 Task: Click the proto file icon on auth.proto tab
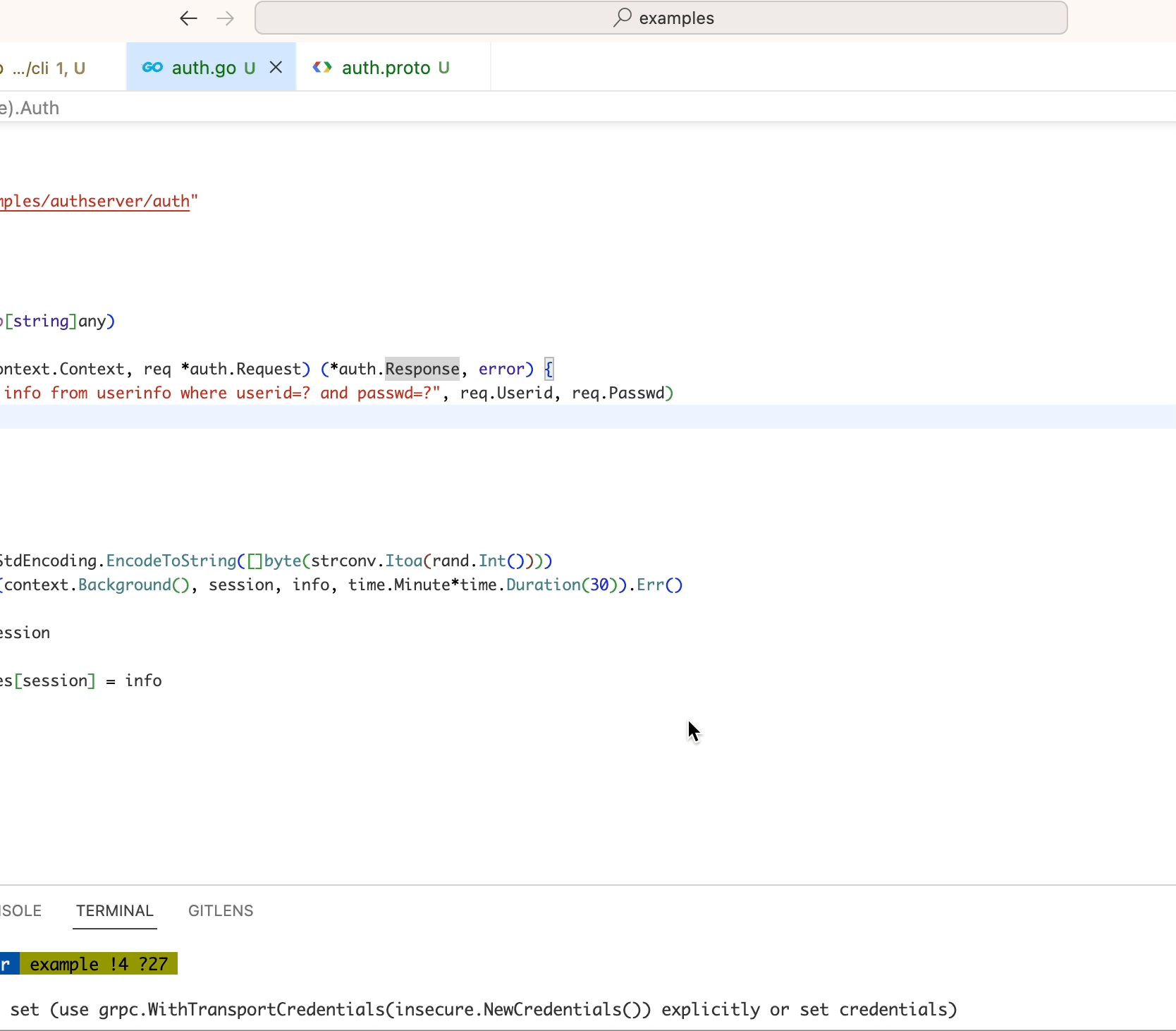click(322, 68)
